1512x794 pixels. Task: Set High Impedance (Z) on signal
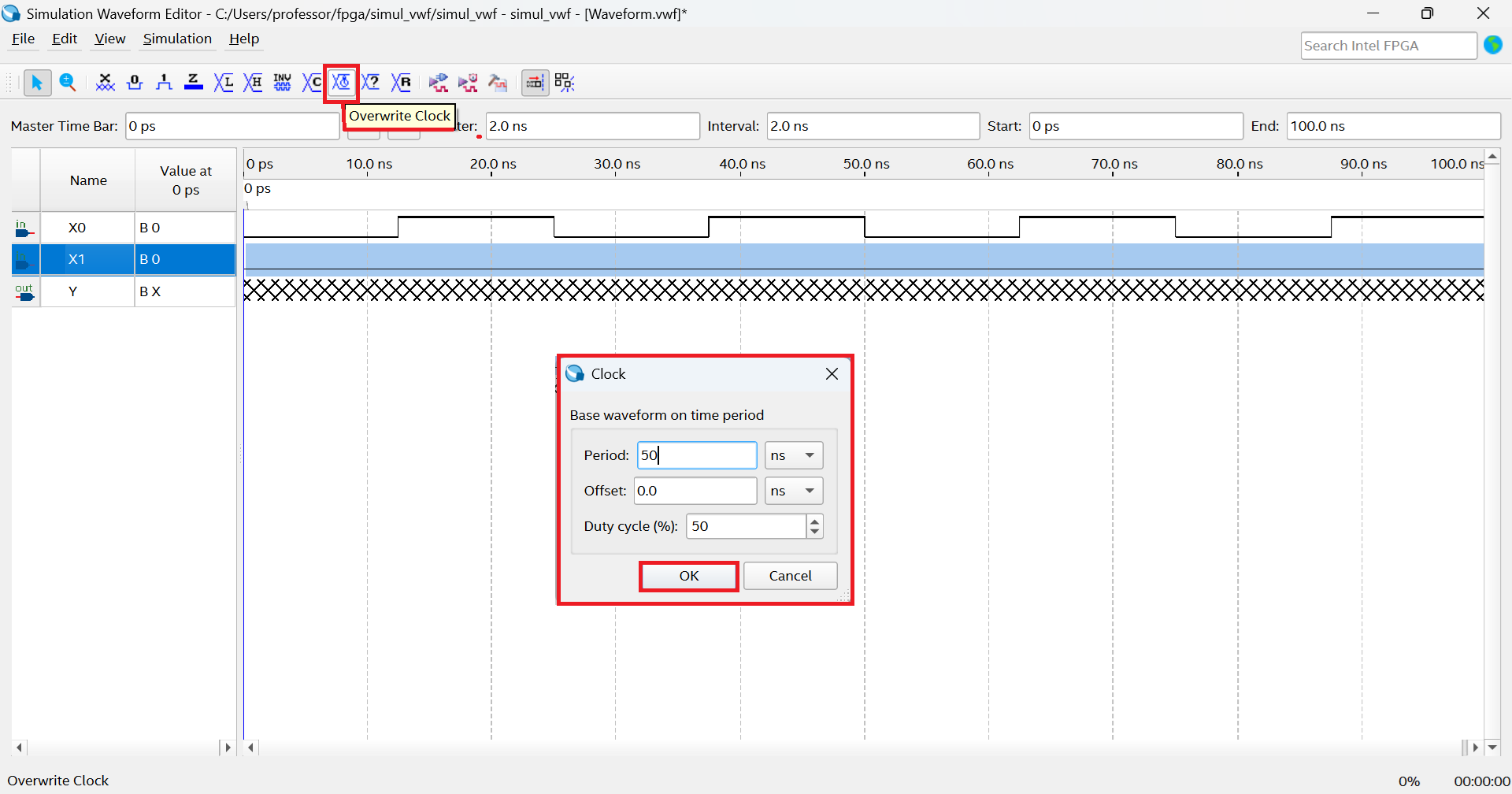click(x=194, y=83)
